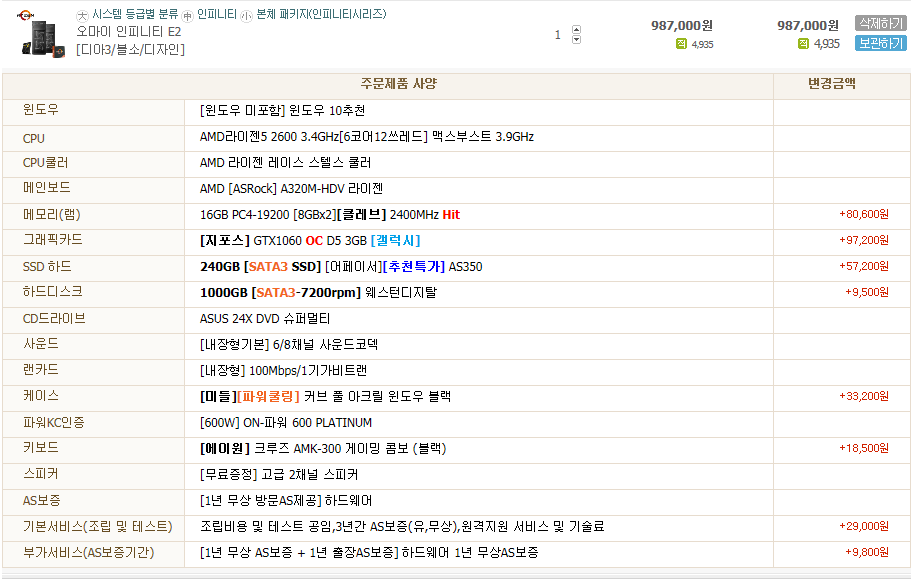Click the 대 category icon
The image size is (913, 581).
(x=82, y=16)
